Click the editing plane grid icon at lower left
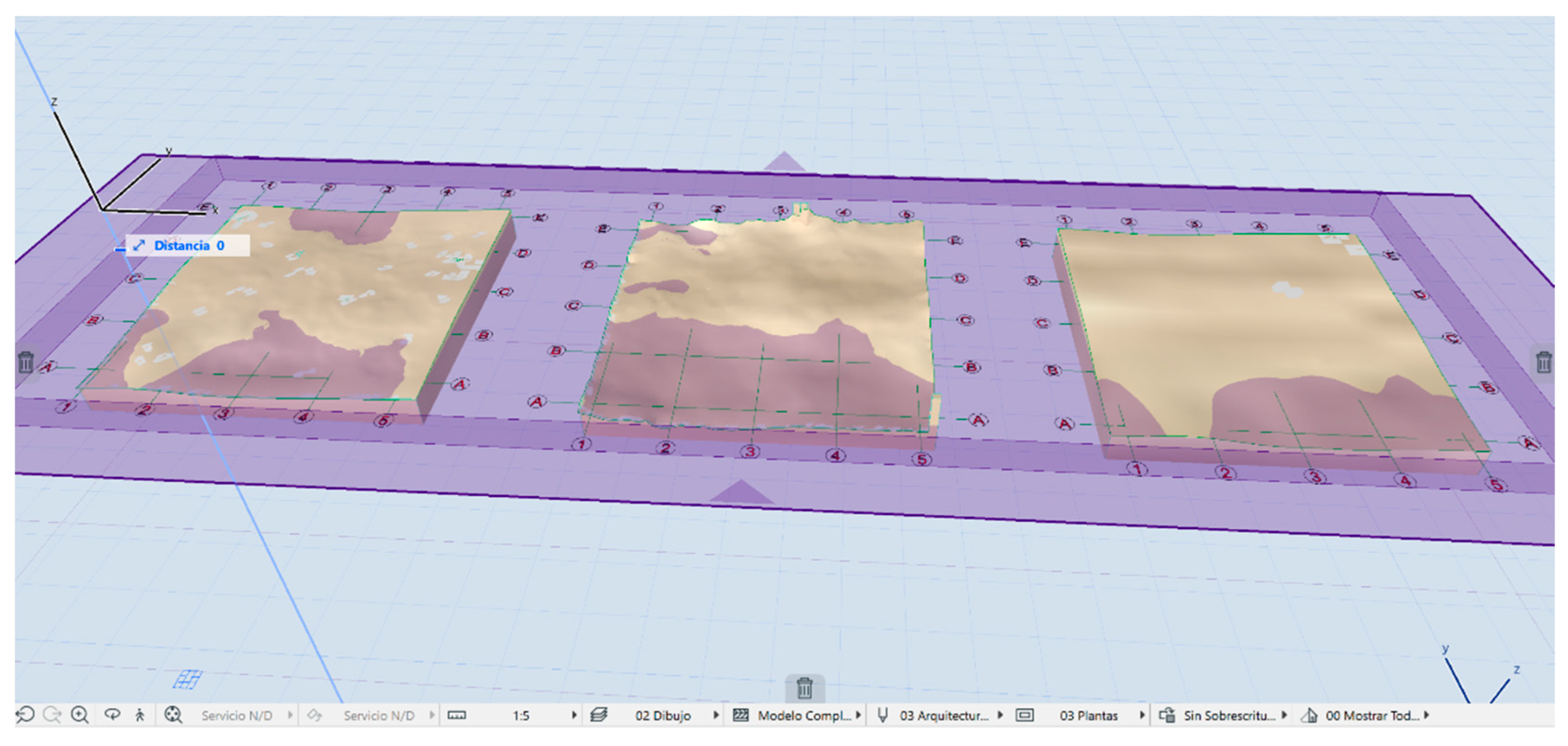 (x=187, y=679)
